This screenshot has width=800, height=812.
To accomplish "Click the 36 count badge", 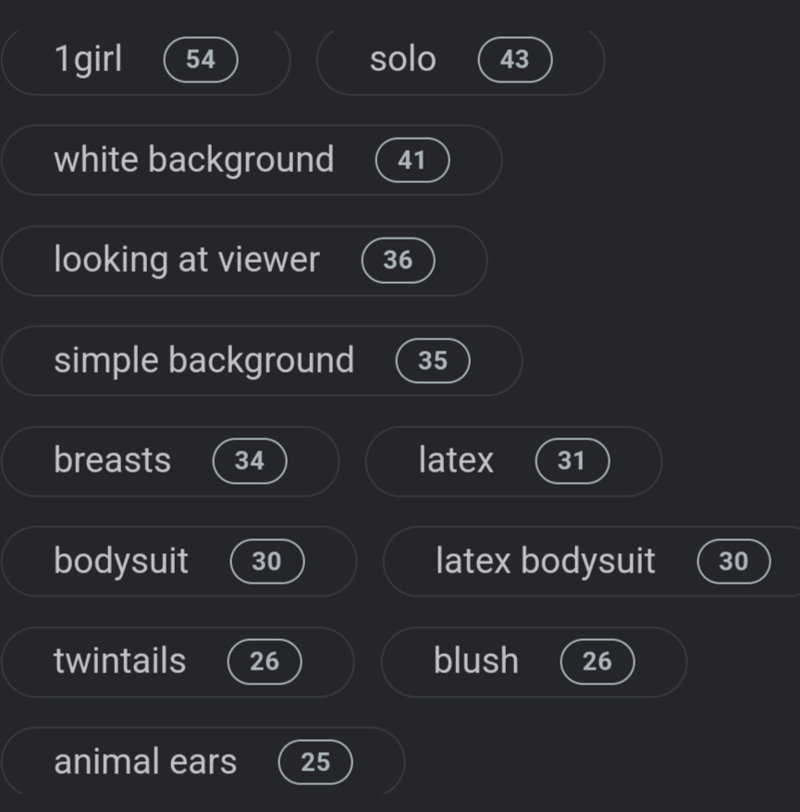I will [398, 260].
